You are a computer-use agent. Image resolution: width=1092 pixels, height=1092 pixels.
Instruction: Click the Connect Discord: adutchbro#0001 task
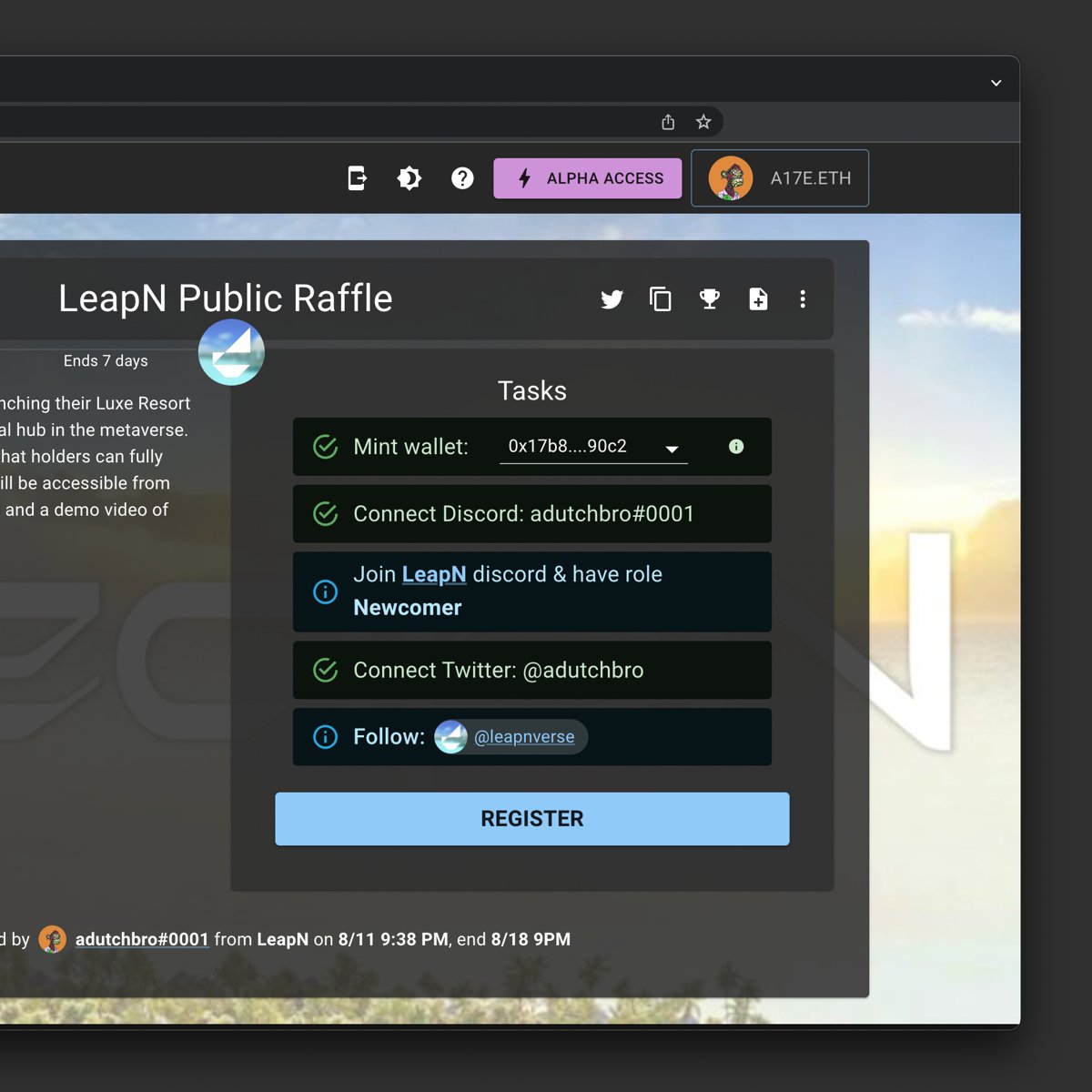pyautogui.click(x=532, y=514)
